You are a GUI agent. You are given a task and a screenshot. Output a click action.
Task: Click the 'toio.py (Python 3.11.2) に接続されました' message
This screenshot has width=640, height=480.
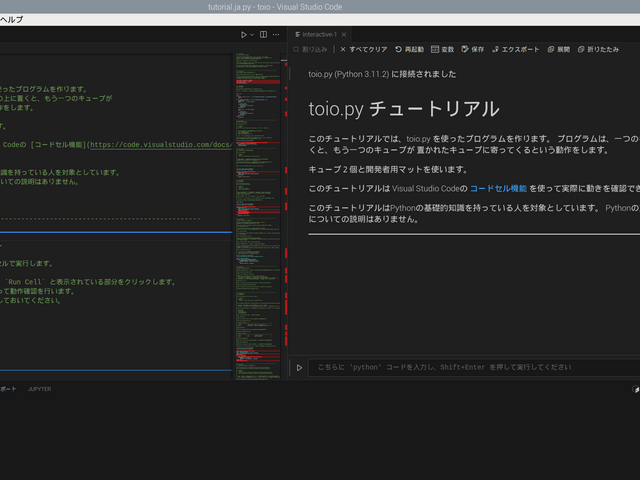tap(382, 74)
